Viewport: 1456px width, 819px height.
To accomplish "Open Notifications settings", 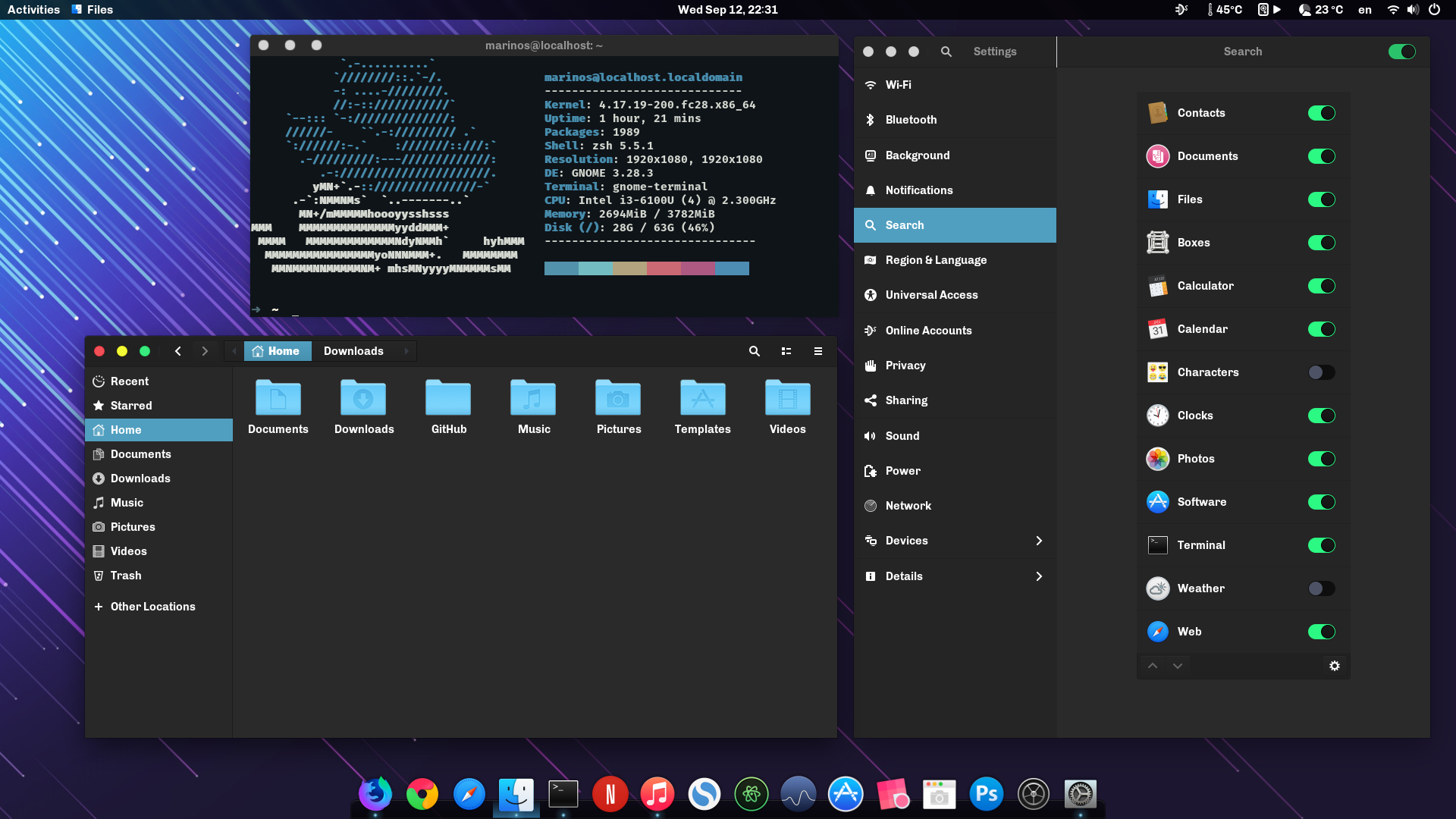I will tap(955, 190).
